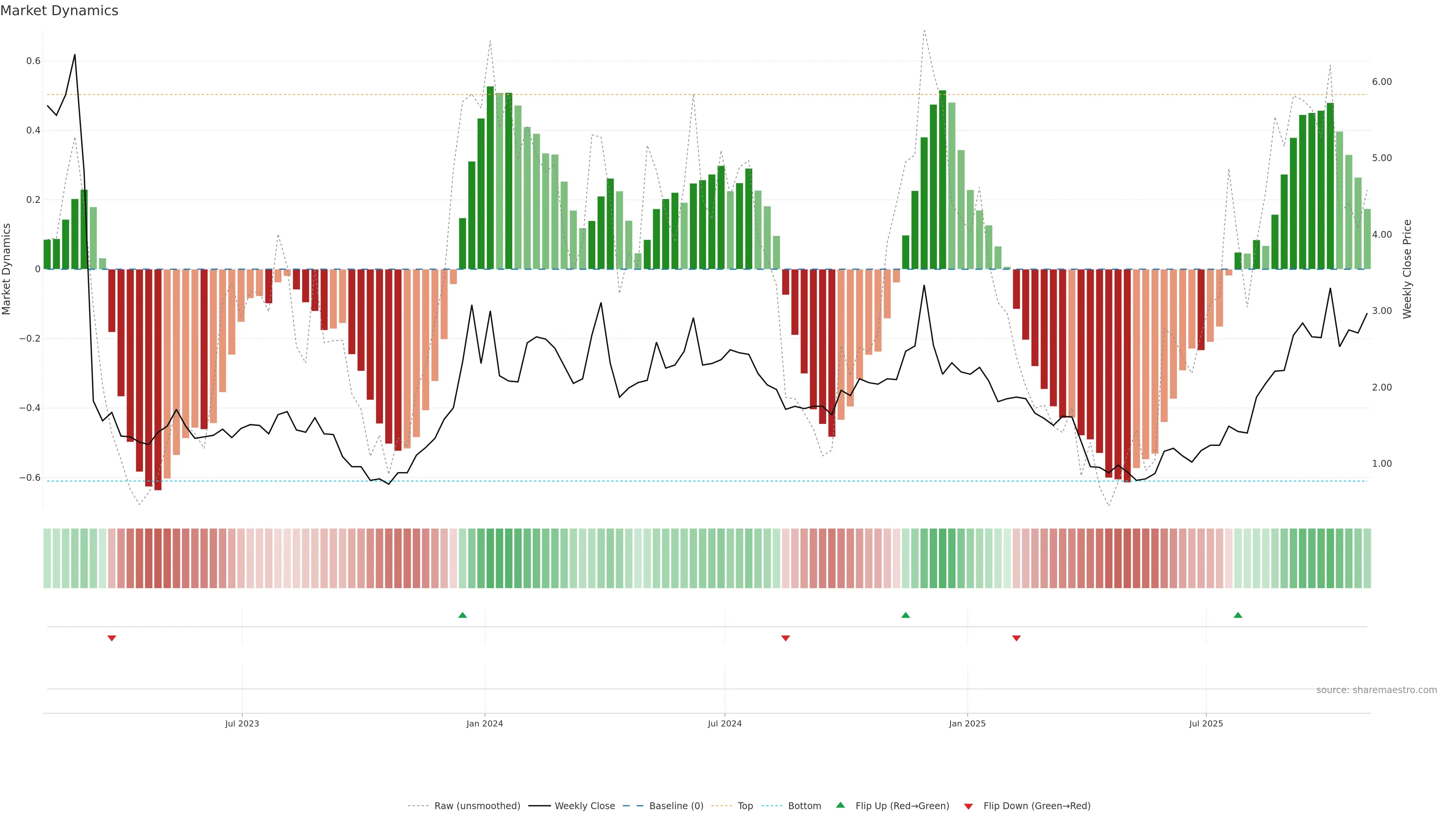This screenshot has width=1456, height=819.
Task: Toggle the Bottom legend entry
Action: coord(804,806)
